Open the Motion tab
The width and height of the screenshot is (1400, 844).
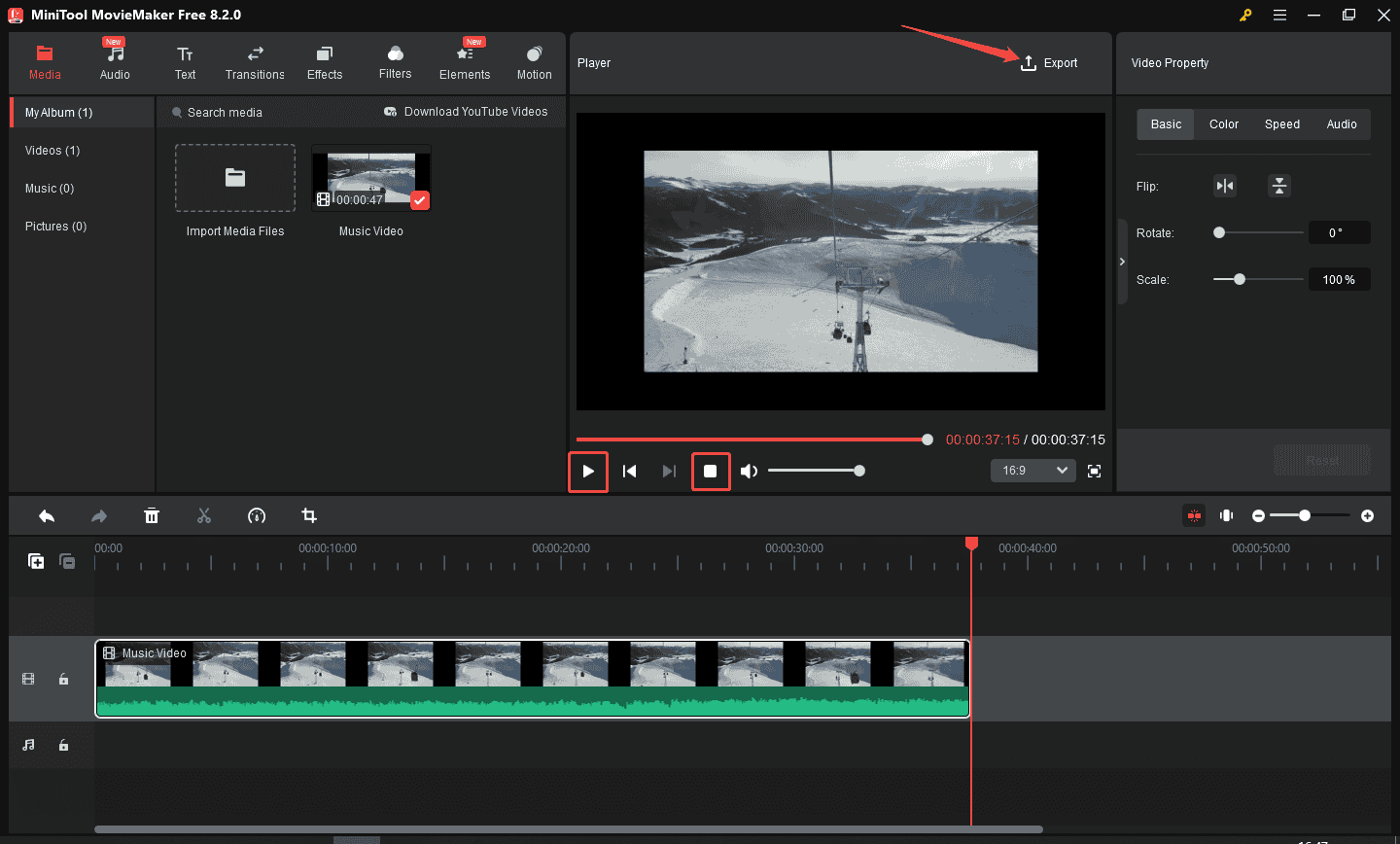(534, 63)
